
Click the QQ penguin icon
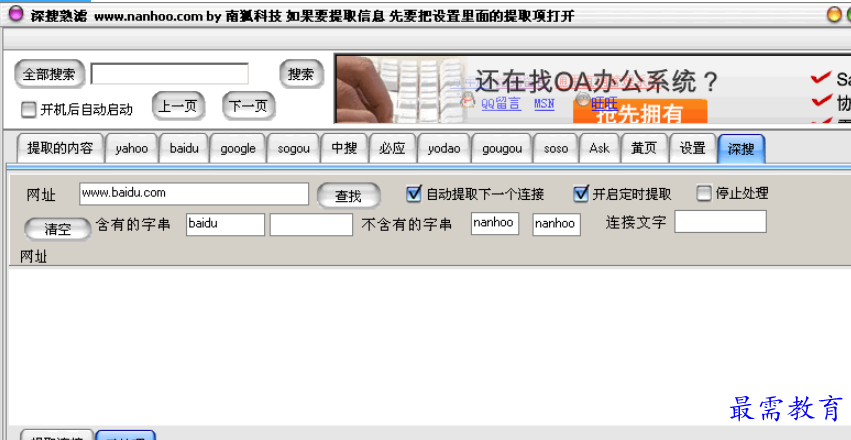tap(467, 101)
